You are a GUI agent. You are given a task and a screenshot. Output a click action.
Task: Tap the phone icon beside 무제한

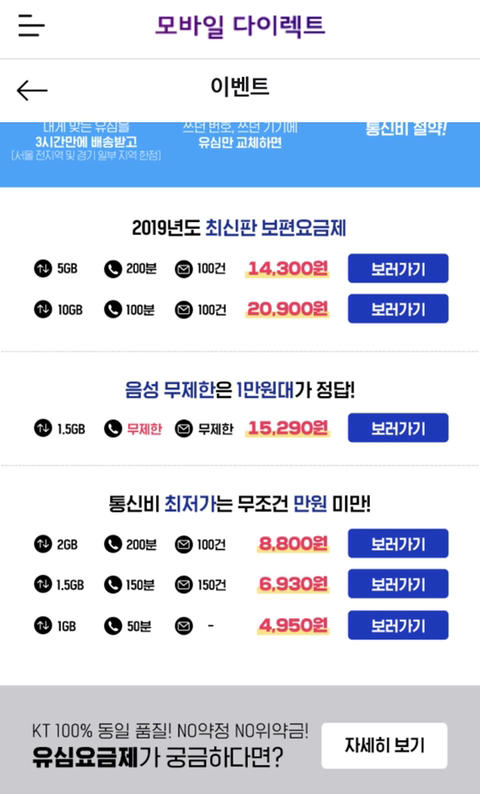113,429
